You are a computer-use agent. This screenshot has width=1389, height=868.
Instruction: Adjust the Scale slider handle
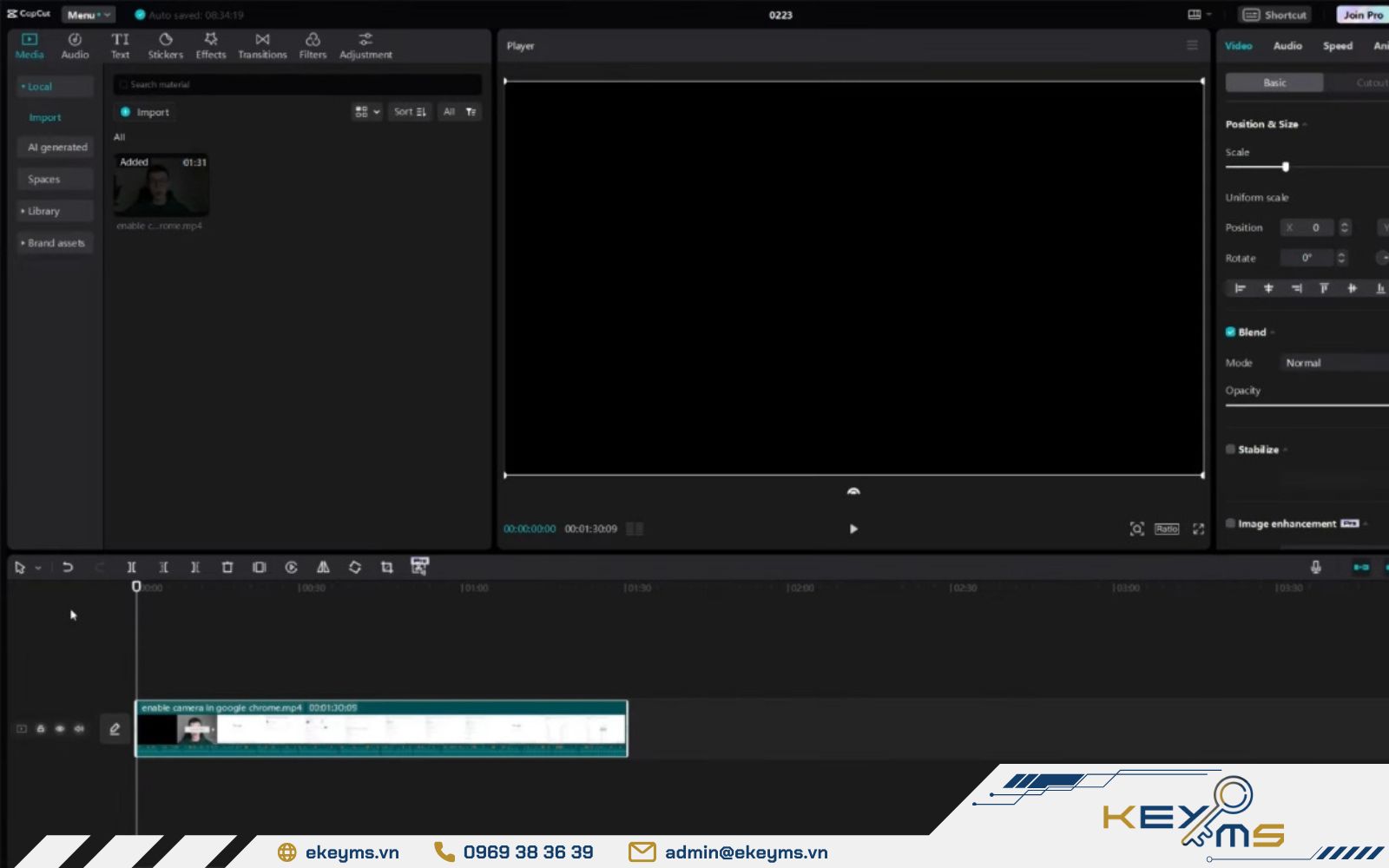(x=1286, y=167)
